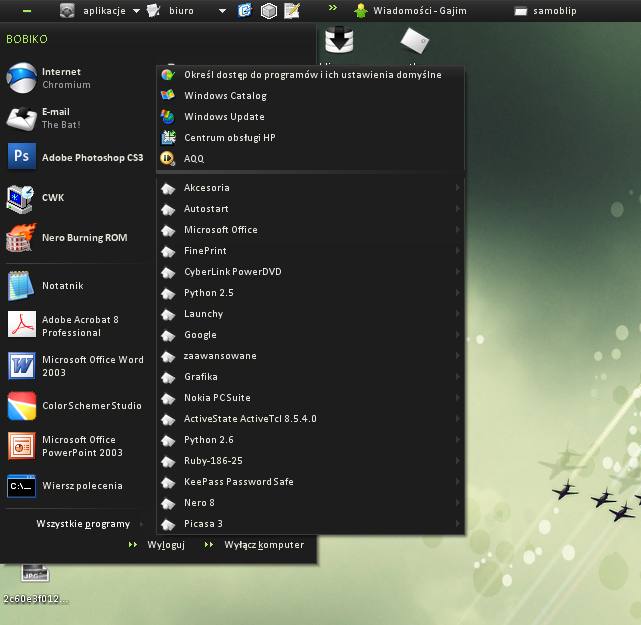Open CyberLink PowerDVD folder

point(311,272)
